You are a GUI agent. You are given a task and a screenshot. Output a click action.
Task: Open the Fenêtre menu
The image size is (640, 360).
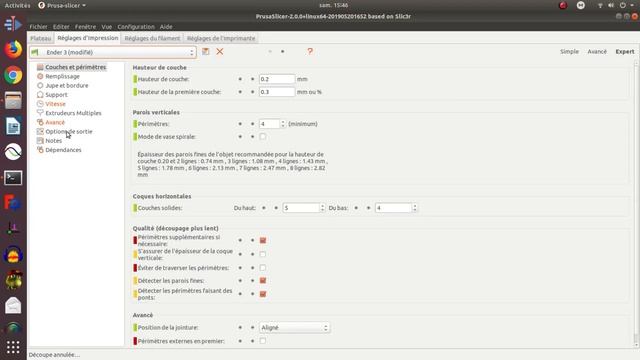click(85, 27)
